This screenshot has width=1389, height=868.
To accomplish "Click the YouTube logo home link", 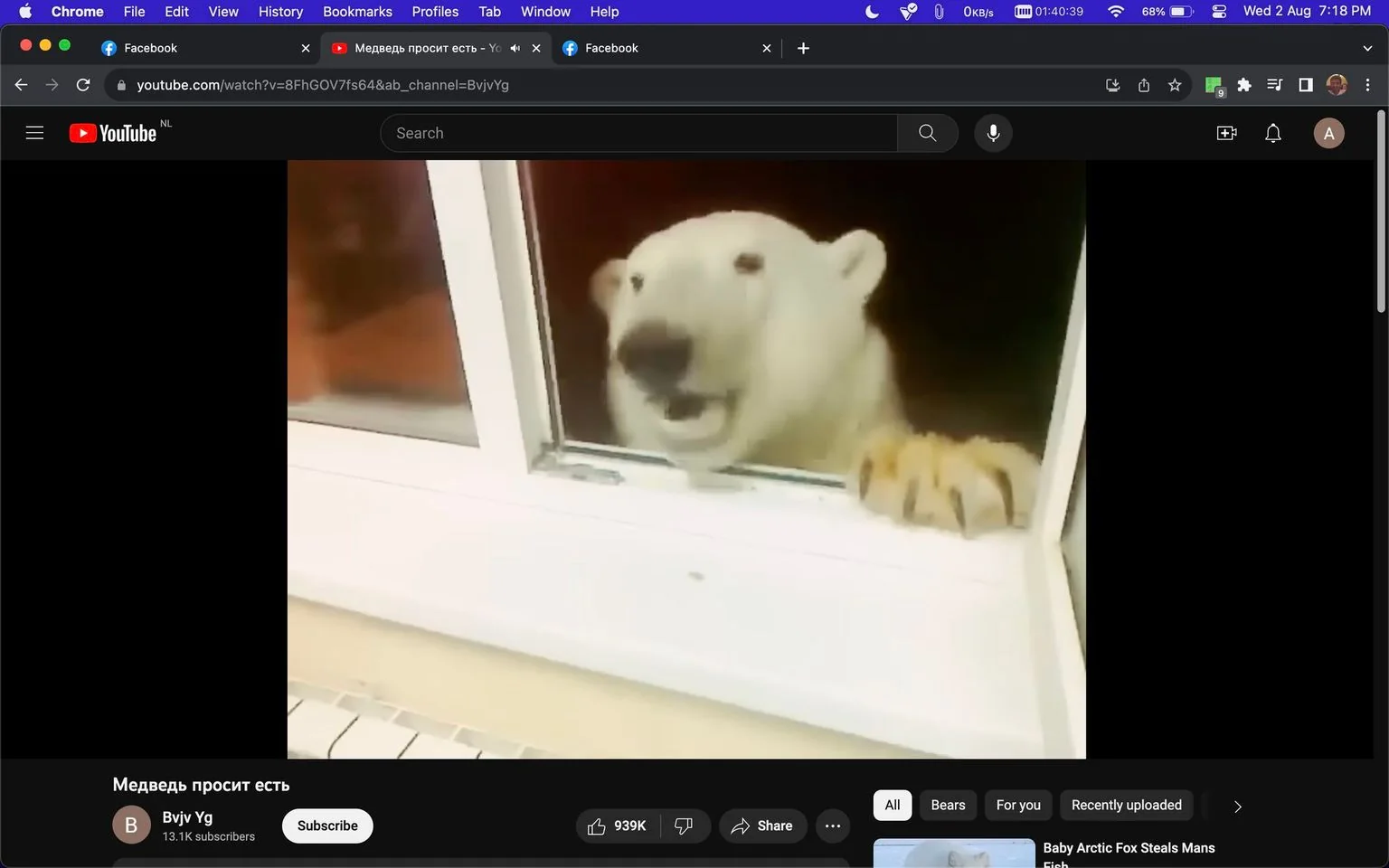I will tap(113, 133).
